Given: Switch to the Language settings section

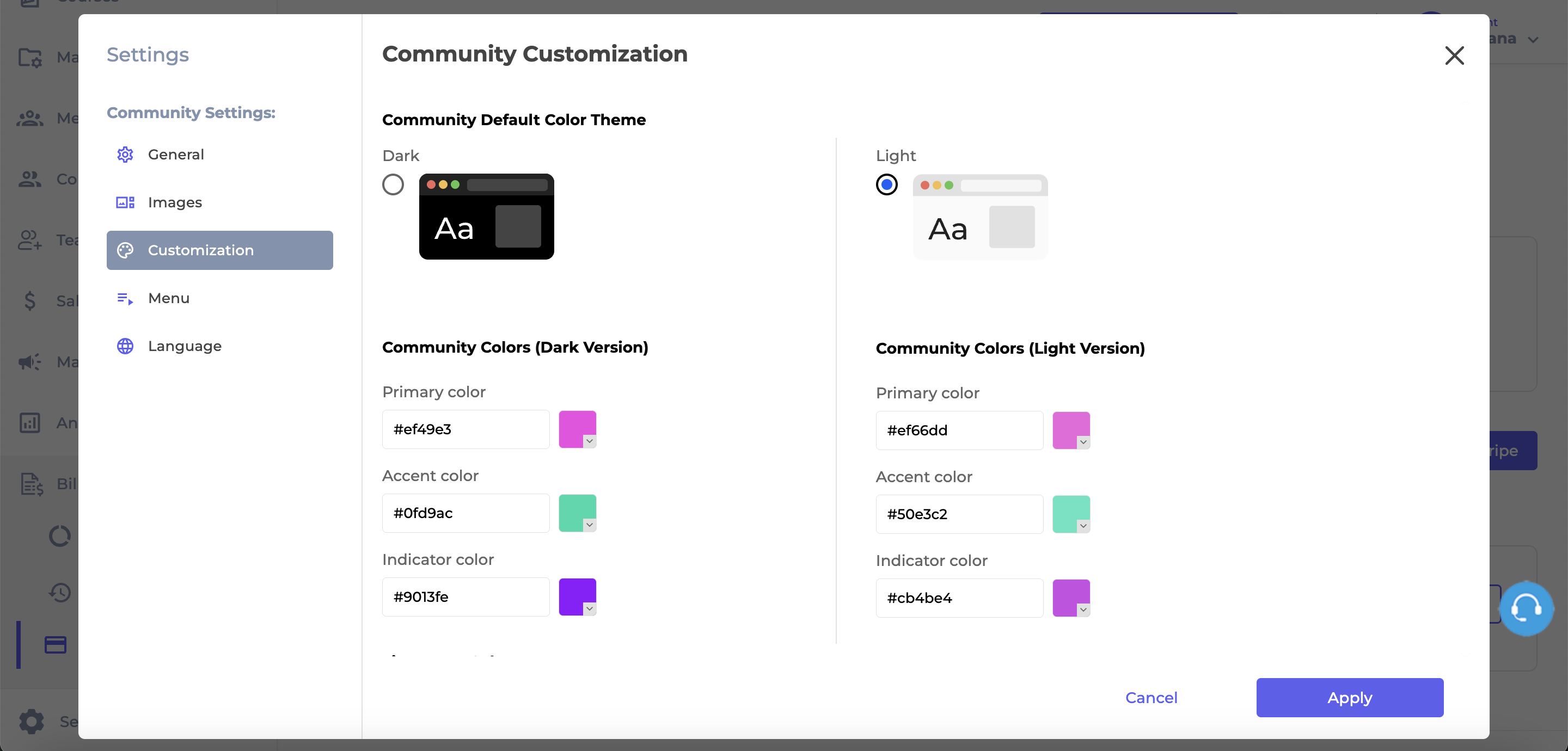Looking at the screenshot, I should (x=185, y=346).
